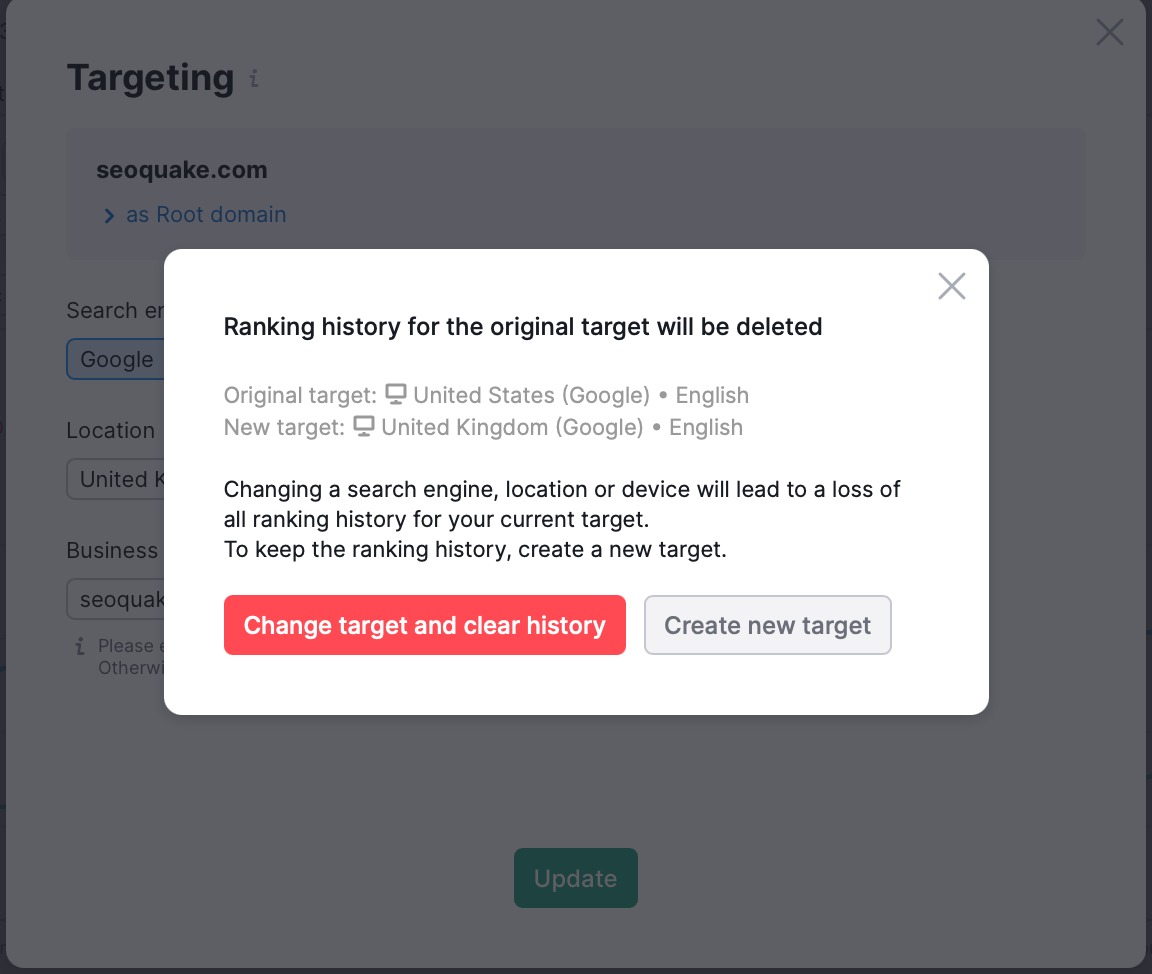The image size is (1152, 974).
Task: Click the bullet separator icon in Original target line
Action: pyautogui.click(x=665, y=394)
